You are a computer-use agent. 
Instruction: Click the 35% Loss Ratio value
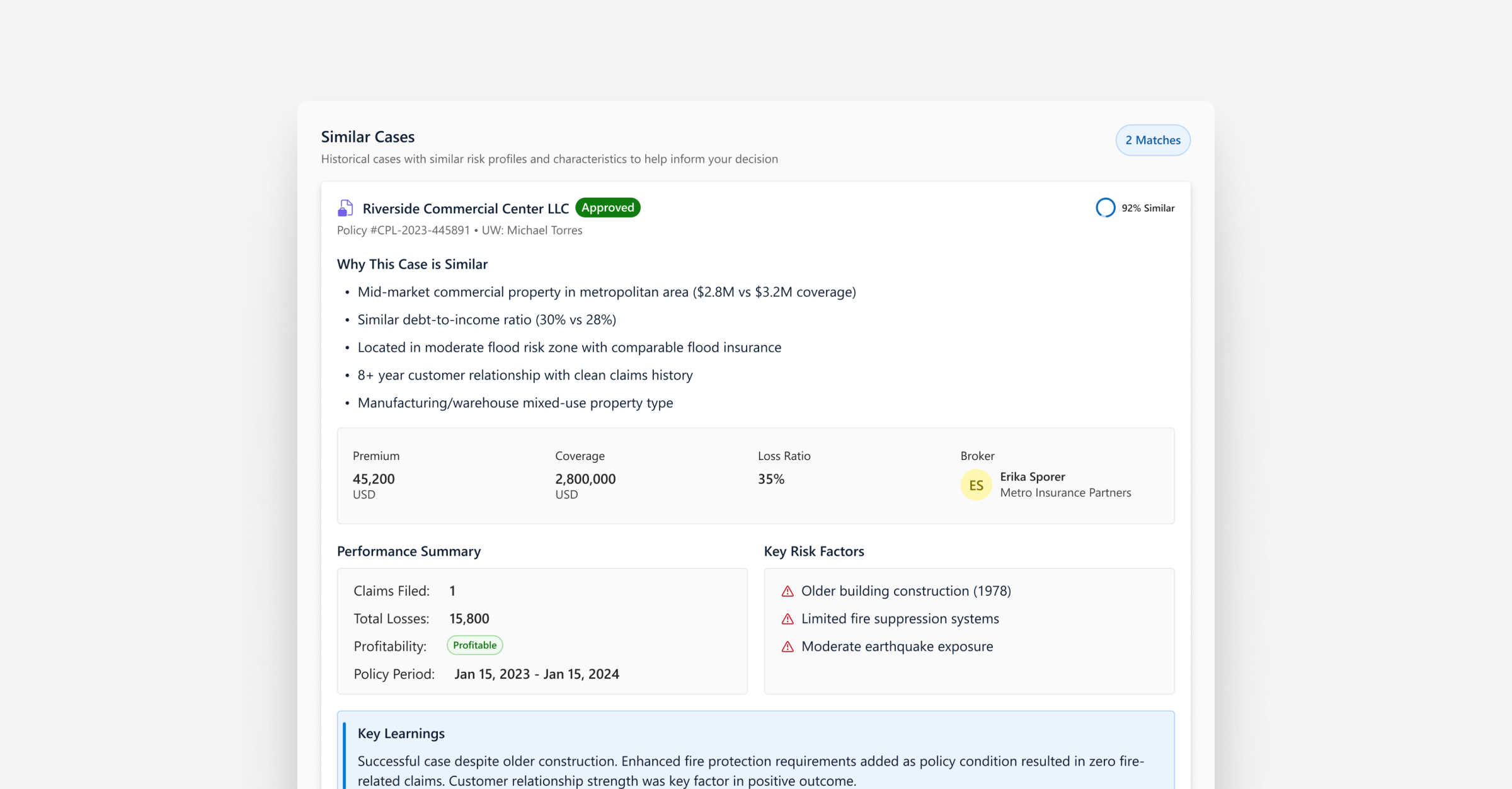point(770,479)
